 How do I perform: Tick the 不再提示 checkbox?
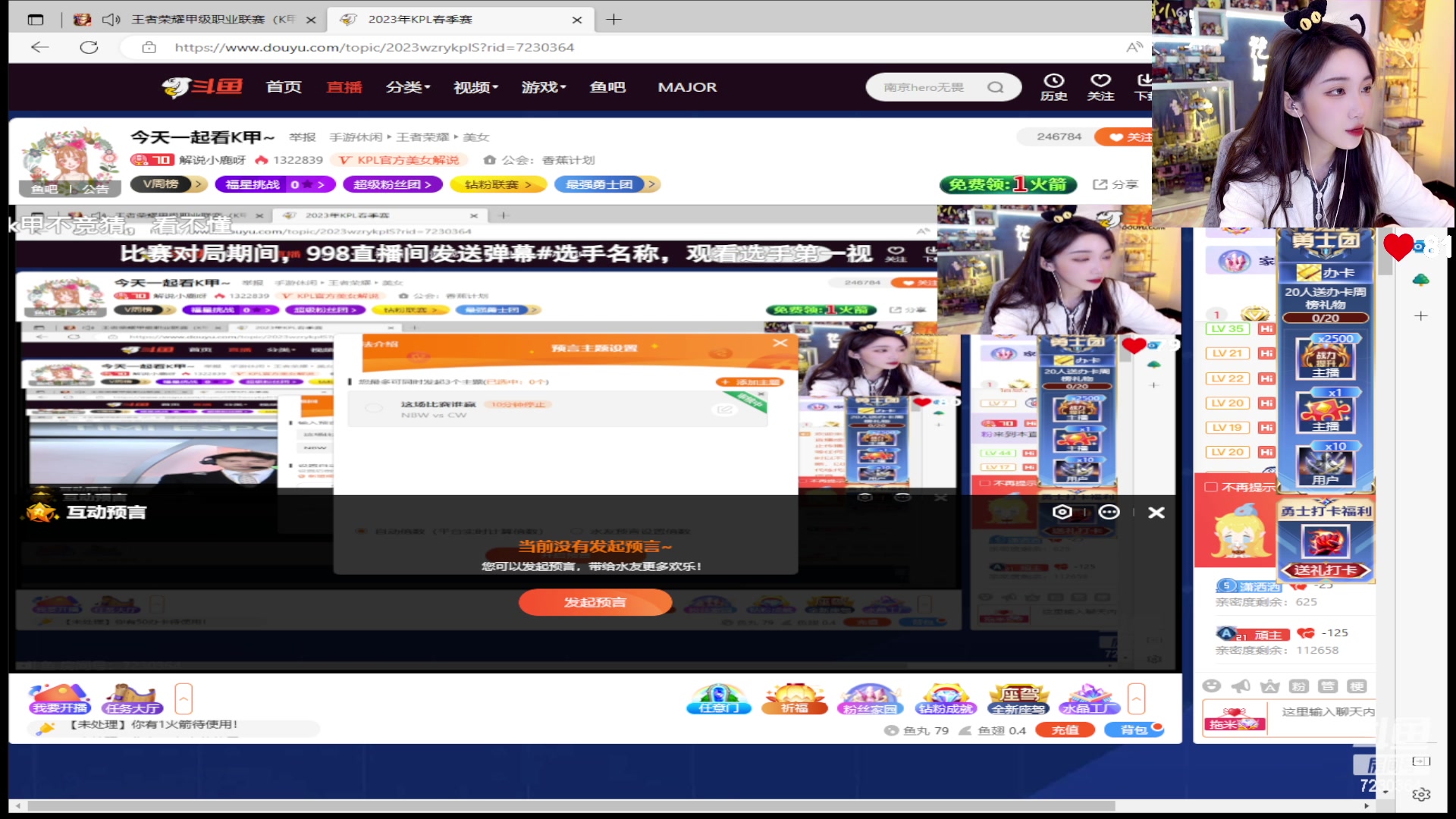coord(1211,487)
